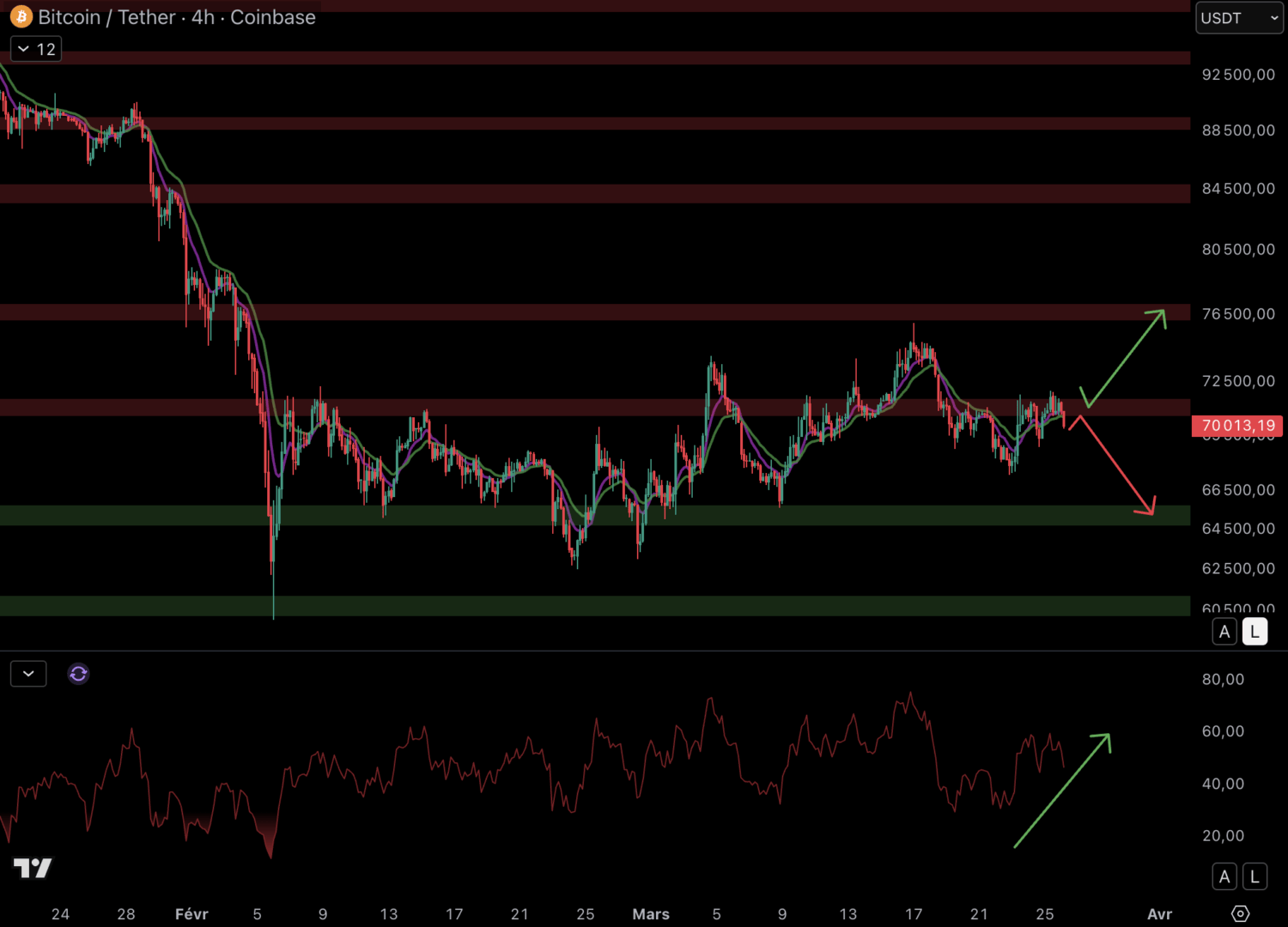The height and width of the screenshot is (927, 1288).
Task: Select the red downward arrow drawing
Action: 1116,468
